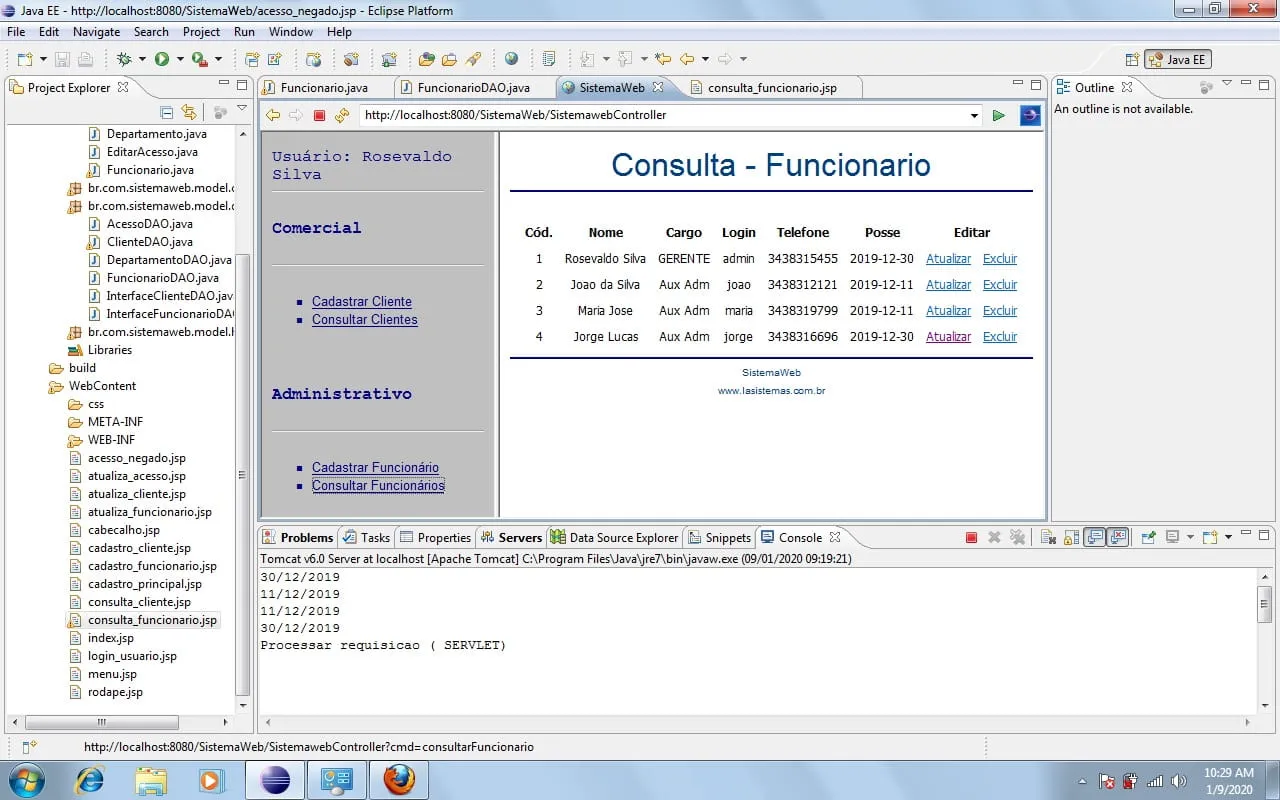Toggle Scroll Lock in the Console toolbar
The width and height of the screenshot is (1280, 800).
click(x=1071, y=538)
